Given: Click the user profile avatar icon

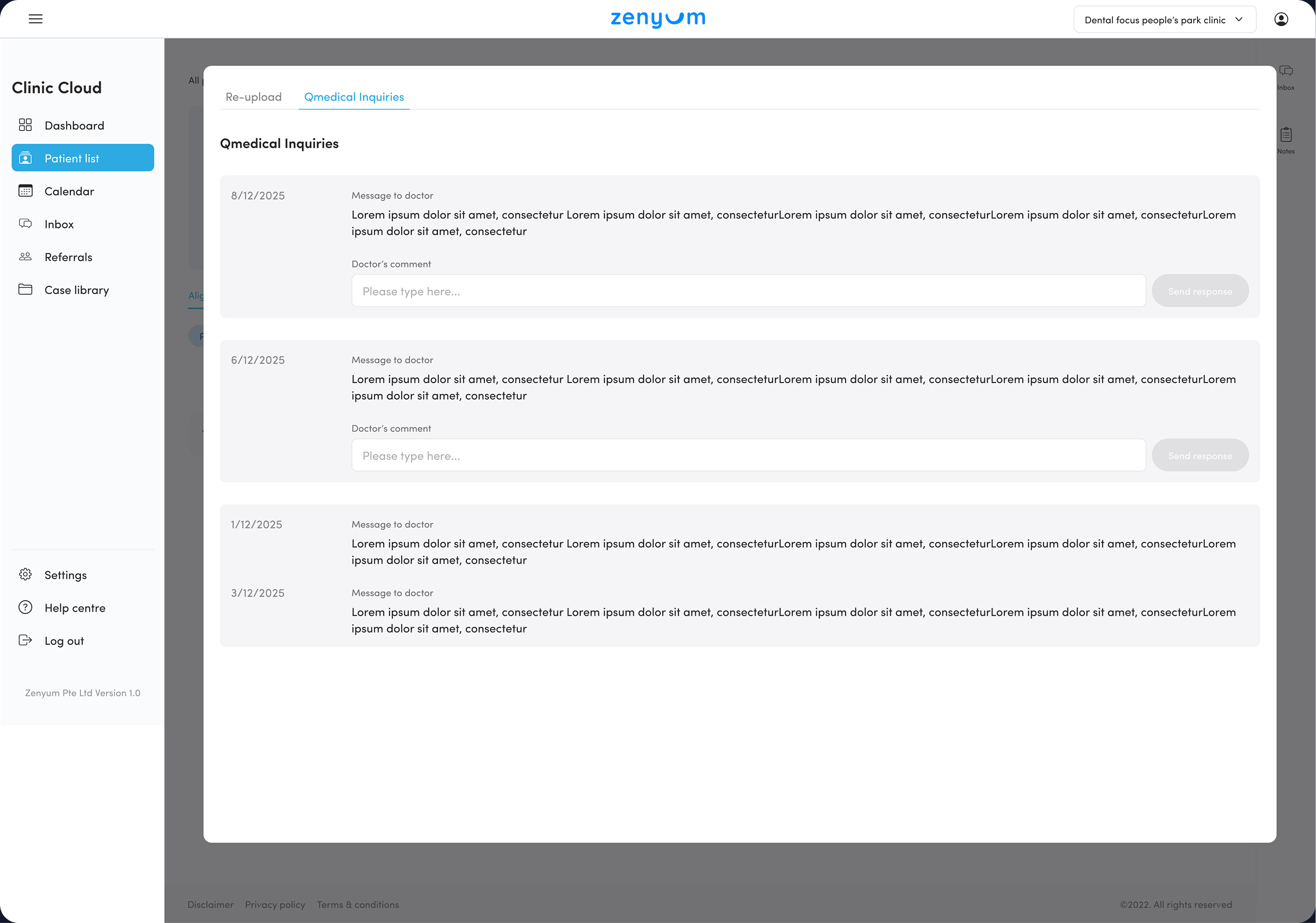Looking at the screenshot, I should 1281,20.
